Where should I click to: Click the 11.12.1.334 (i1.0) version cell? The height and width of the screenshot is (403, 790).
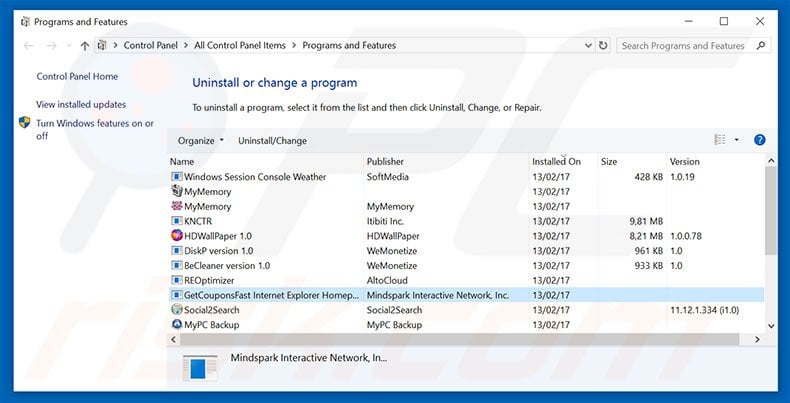[704, 310]
